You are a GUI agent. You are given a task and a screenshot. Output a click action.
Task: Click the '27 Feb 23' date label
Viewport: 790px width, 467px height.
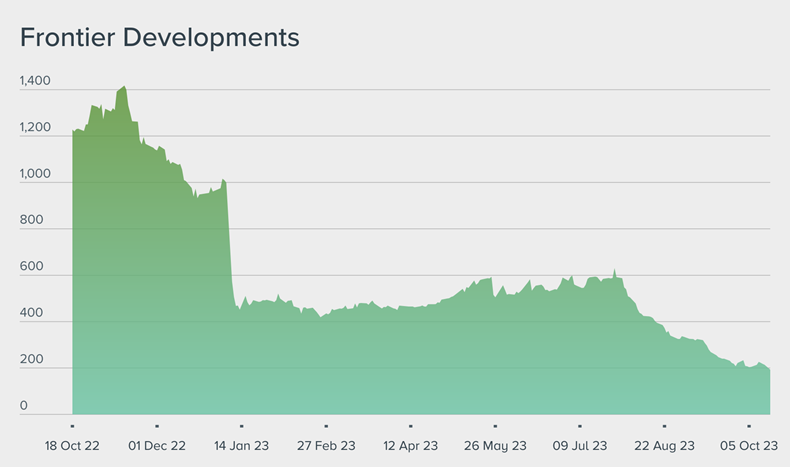pyautogui.click(x=326, y=446)
